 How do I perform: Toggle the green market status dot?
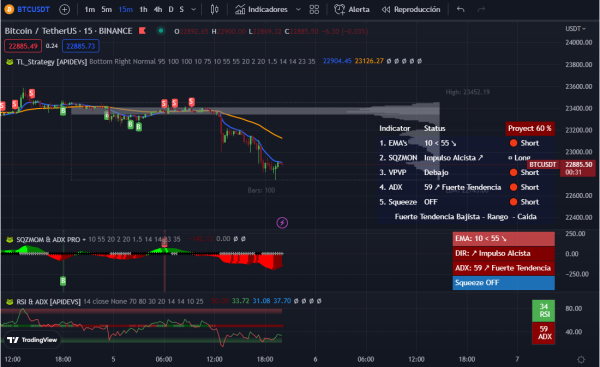pyautogui.click(x=161, y=31)
